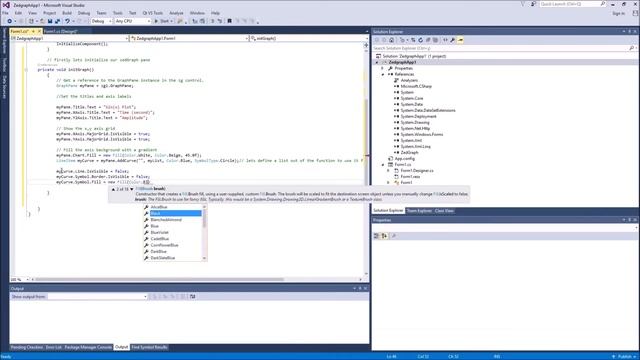
Task: Expand the Form1.Designer.cs node
Action: tap(389, 171)
